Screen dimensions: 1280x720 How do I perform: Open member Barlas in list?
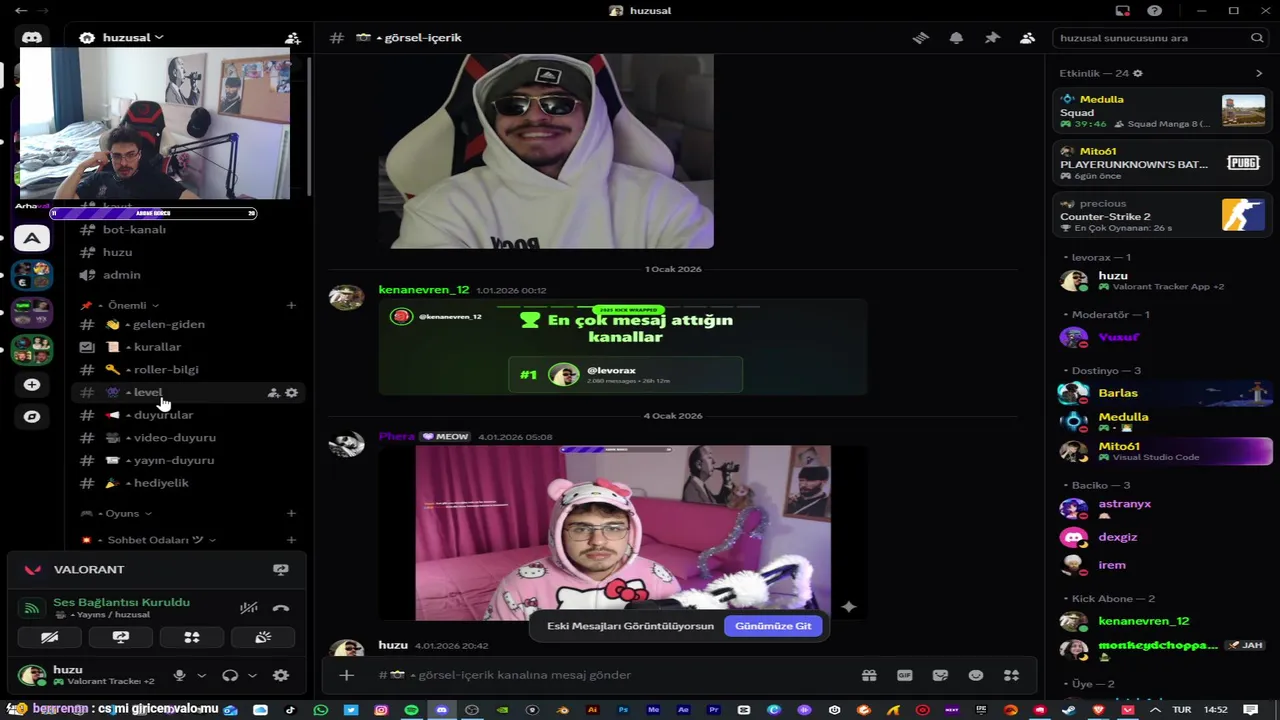coord(1165,393)
